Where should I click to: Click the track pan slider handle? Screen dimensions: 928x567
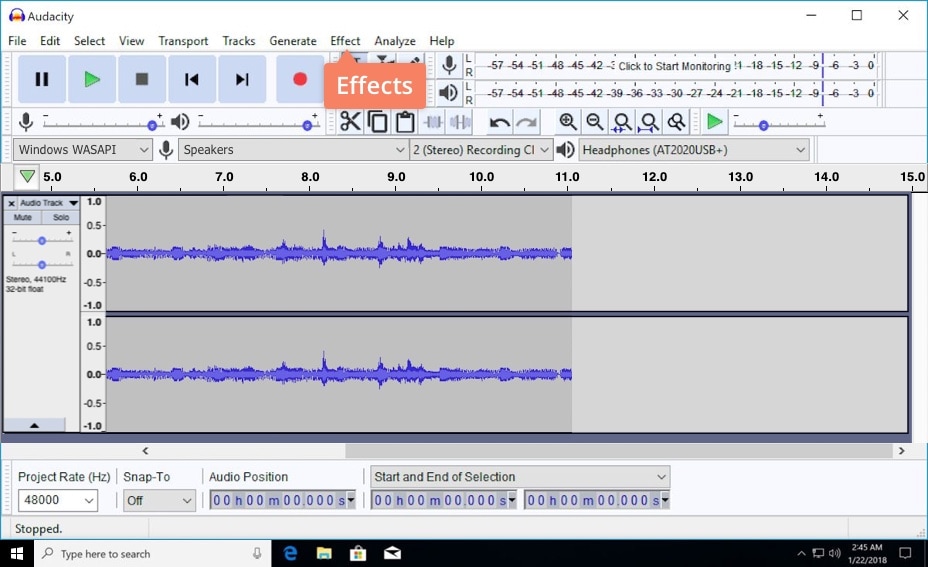[x=41, y=265]
